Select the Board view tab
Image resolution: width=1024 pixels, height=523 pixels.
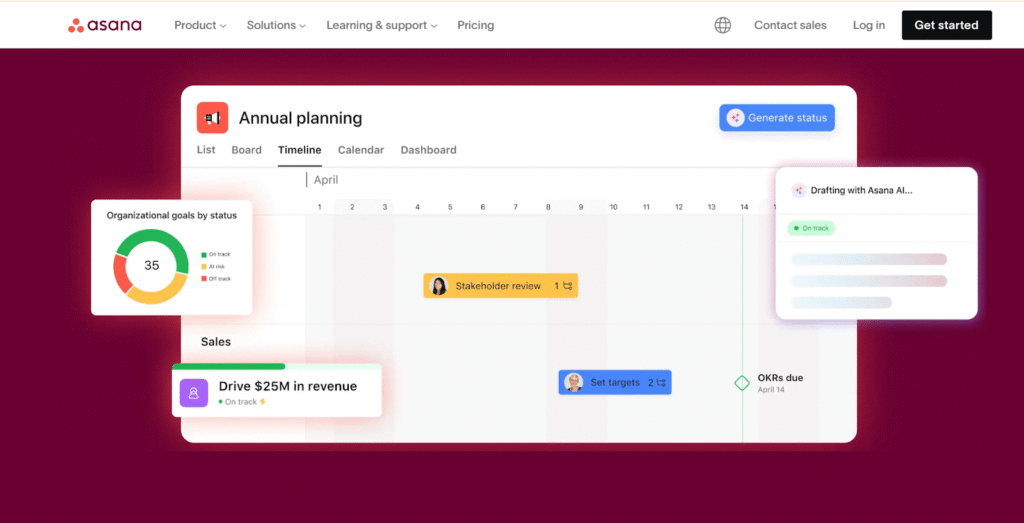click(x=246, y=150)
